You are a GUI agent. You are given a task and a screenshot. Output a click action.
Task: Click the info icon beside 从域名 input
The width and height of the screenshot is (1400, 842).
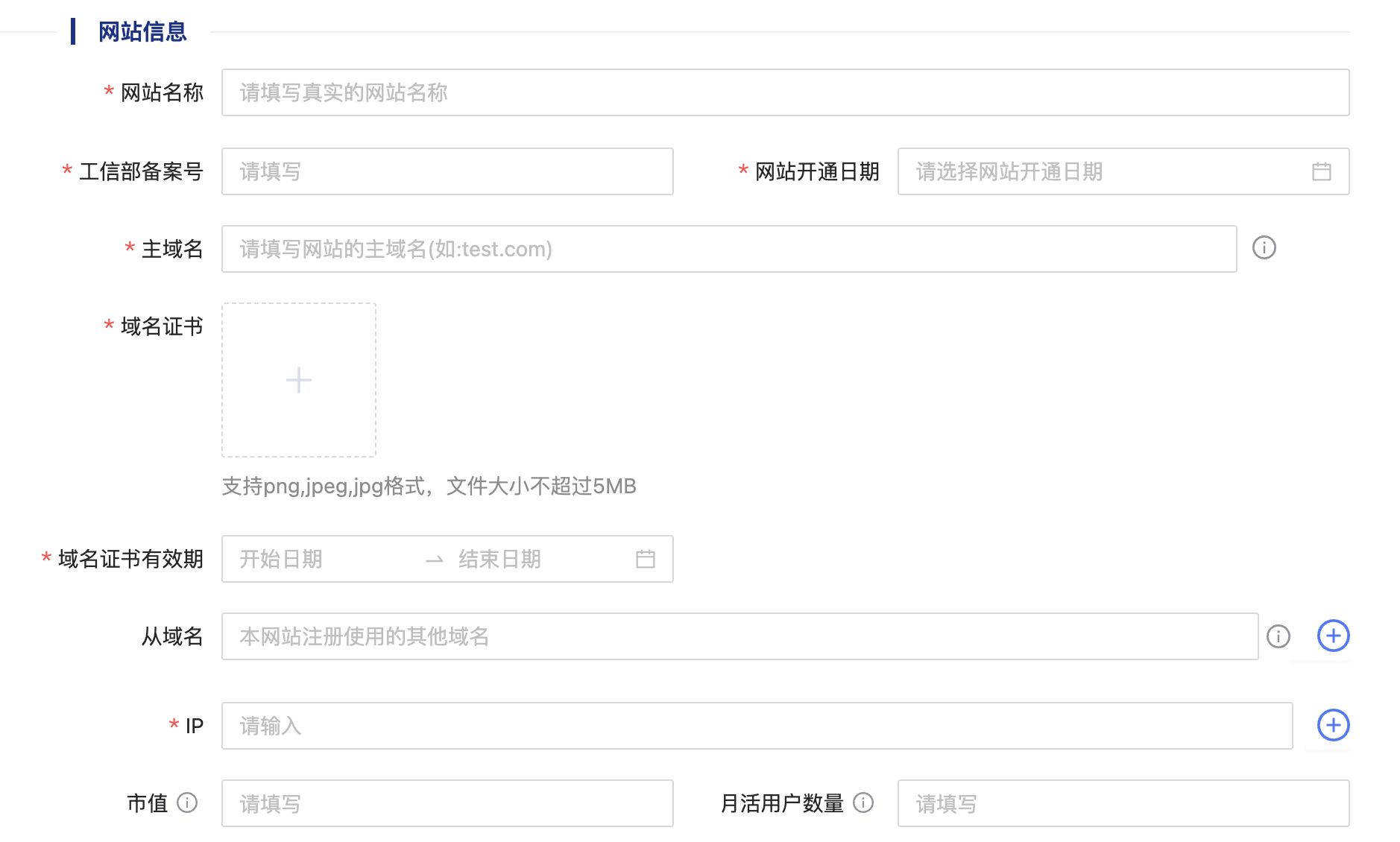1279,636
